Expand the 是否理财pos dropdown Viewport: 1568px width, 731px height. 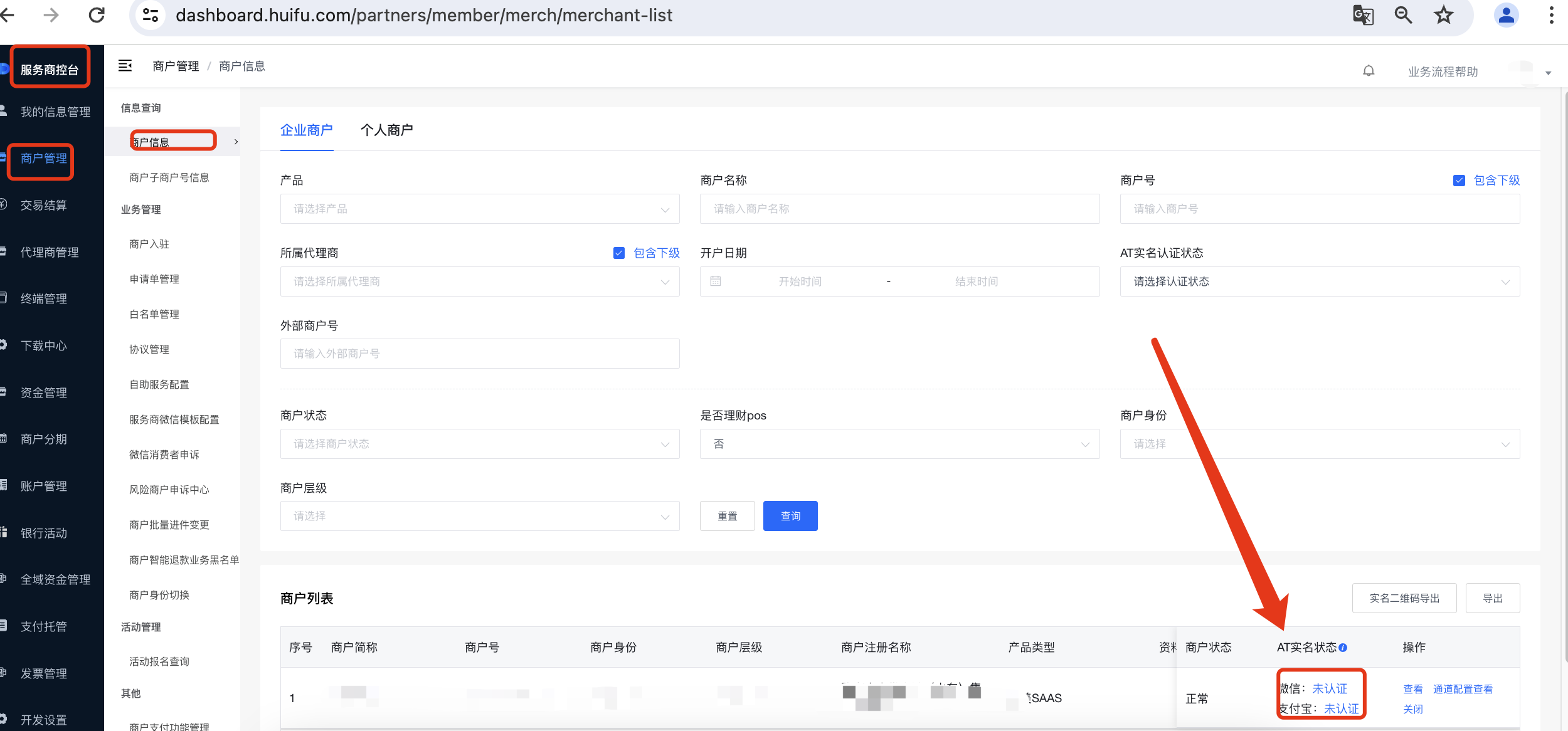point(899,444)
